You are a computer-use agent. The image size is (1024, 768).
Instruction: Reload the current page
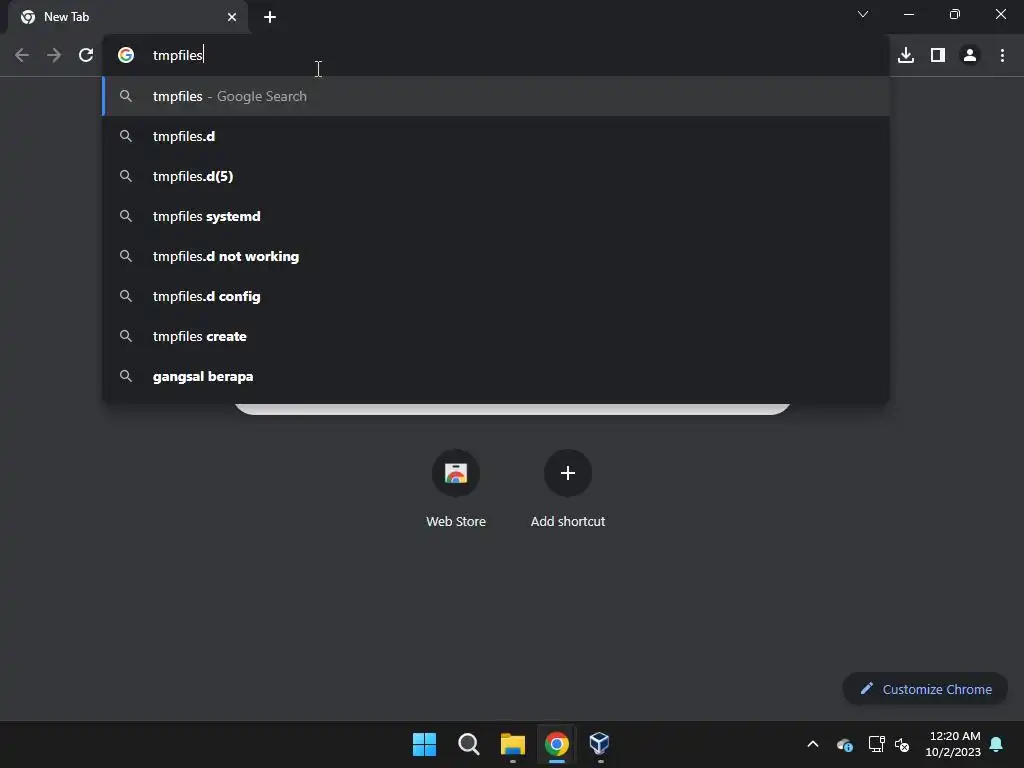86,56
